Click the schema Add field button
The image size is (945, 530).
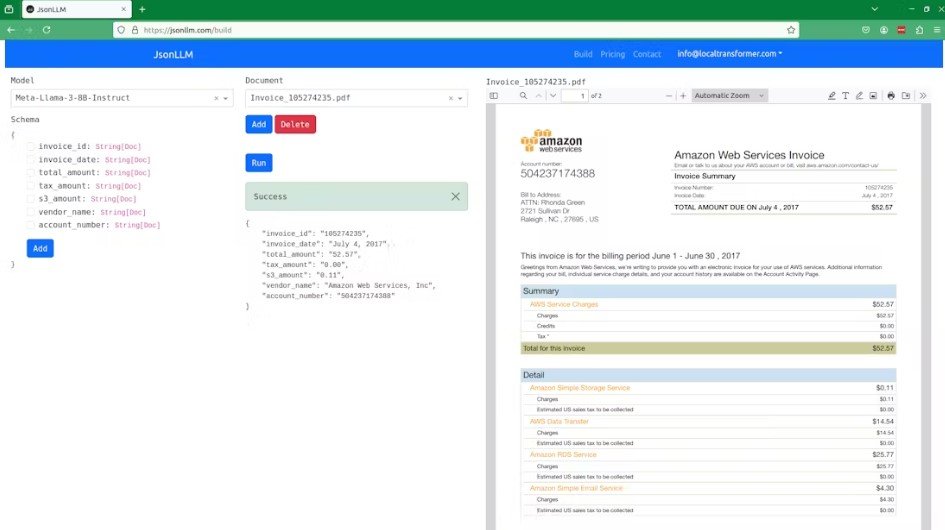(40, 248)
